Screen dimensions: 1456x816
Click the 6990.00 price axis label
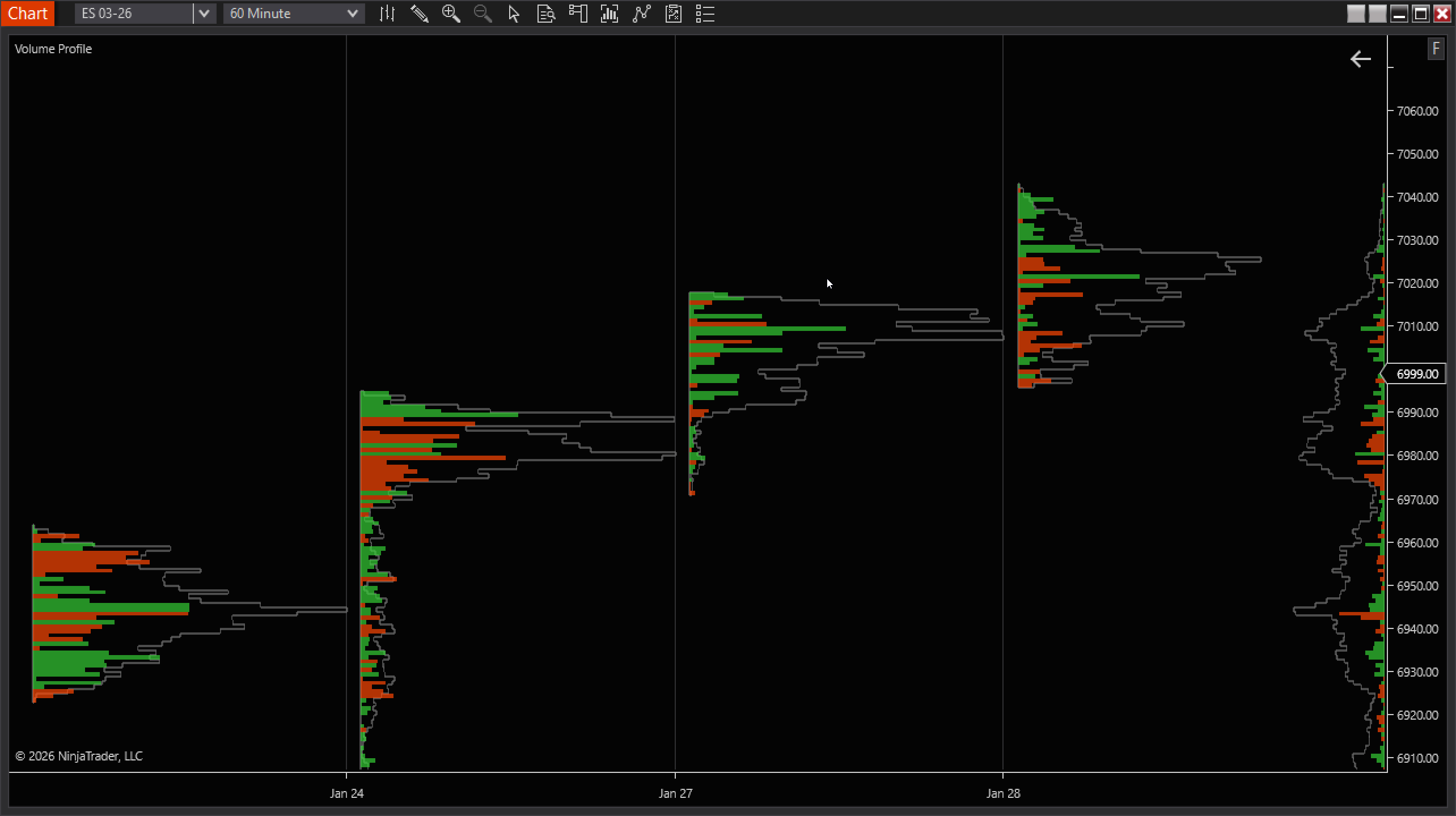1417,413
